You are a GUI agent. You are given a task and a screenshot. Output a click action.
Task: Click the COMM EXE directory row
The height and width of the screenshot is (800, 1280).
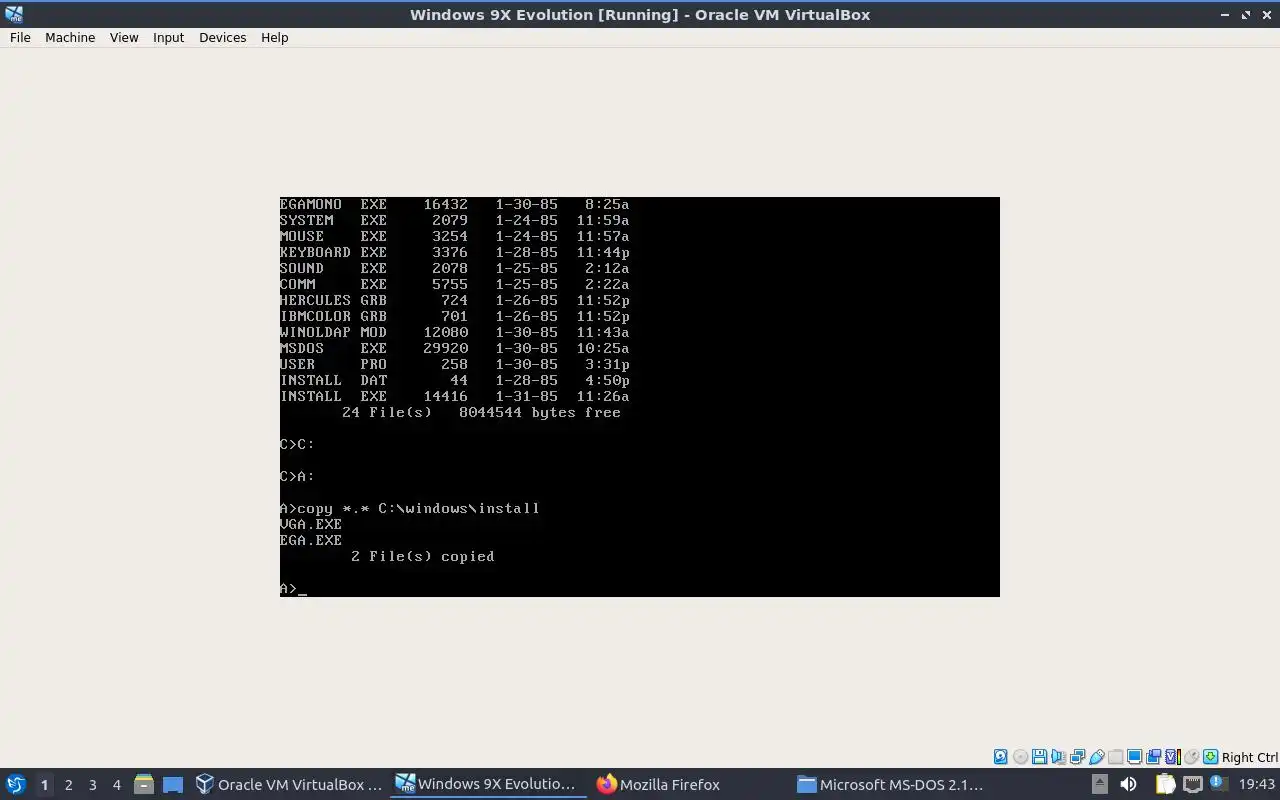[x=454, y=284]
